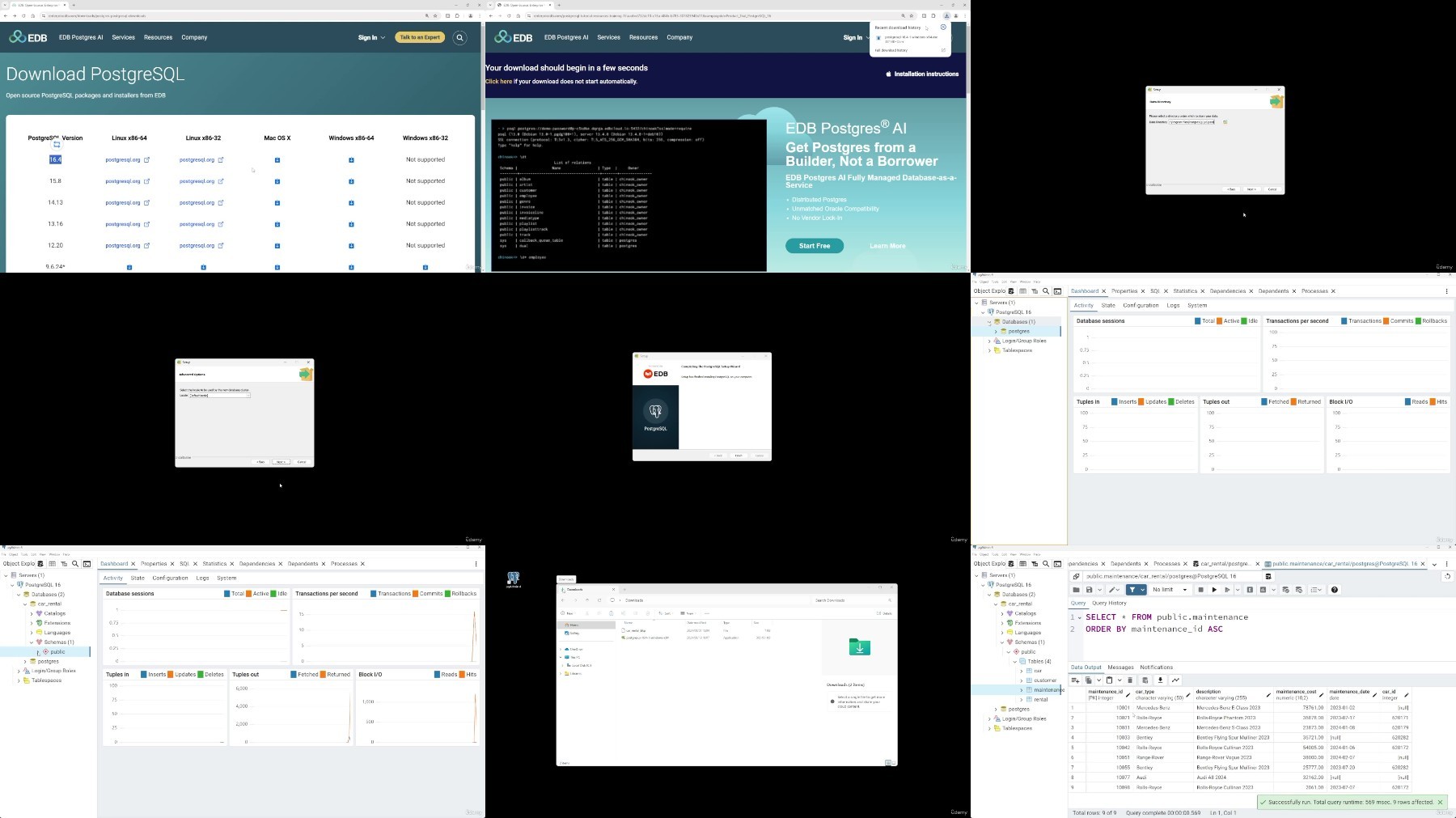Switch to the Query History tab
1456x818 pixels.
pyautogui.click(x=1109, y=603)
